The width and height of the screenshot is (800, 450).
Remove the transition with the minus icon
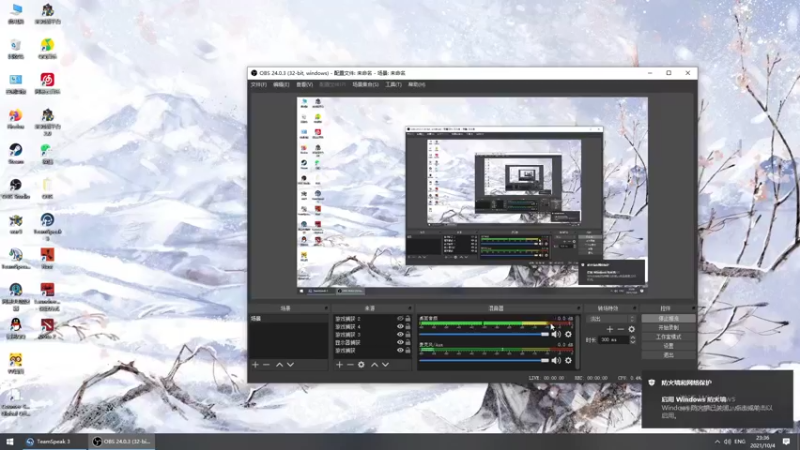coord(620,329)
